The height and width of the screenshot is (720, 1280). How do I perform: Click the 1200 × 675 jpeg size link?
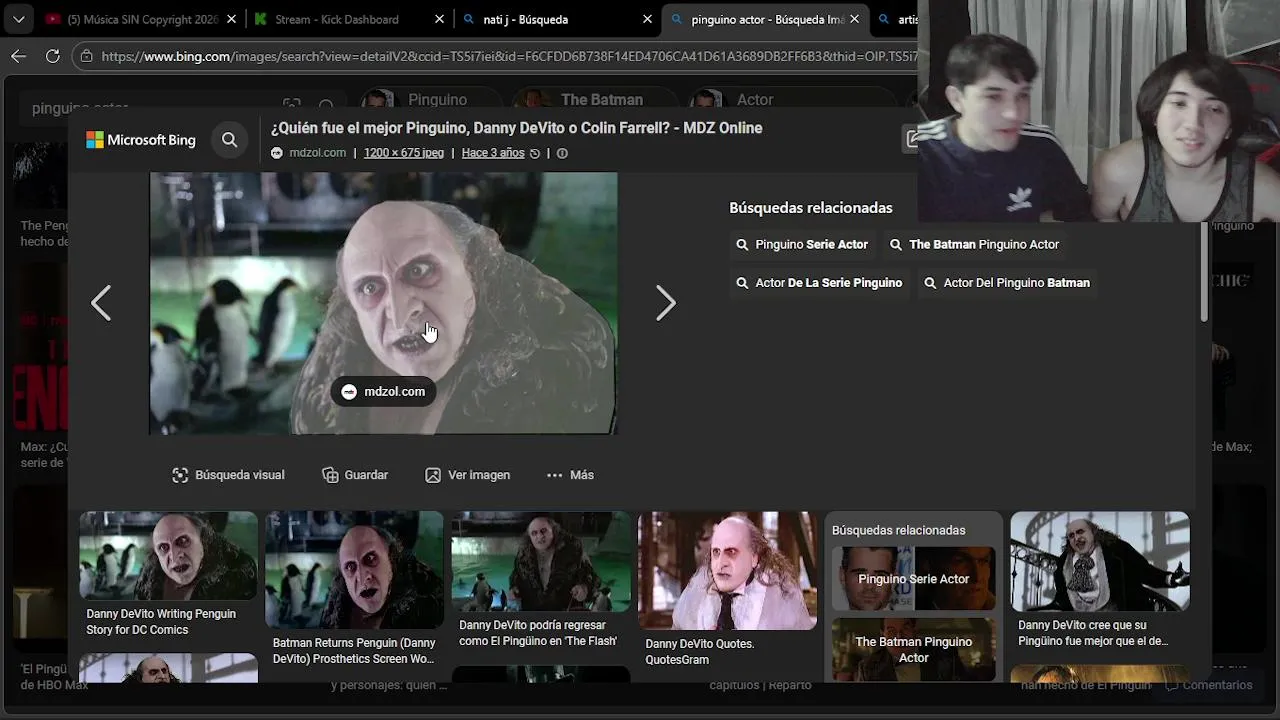click(404, 153)
